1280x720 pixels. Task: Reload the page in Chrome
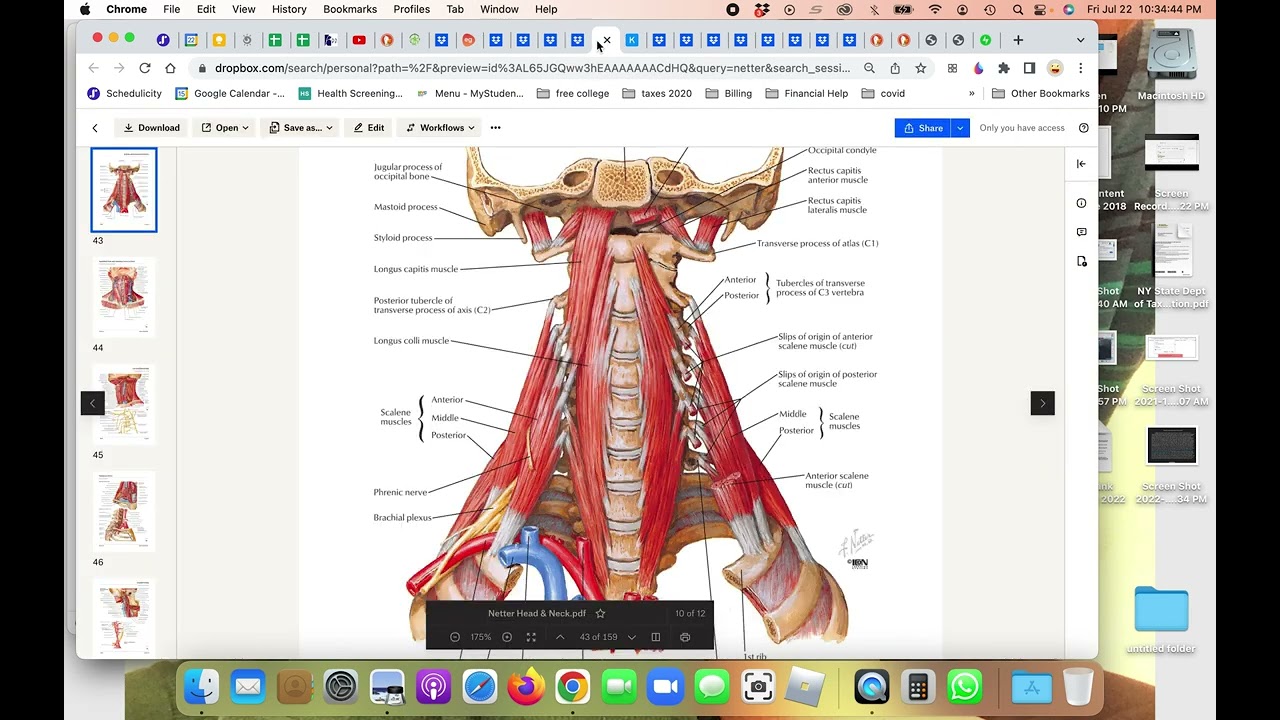click(x=145, y=68)
